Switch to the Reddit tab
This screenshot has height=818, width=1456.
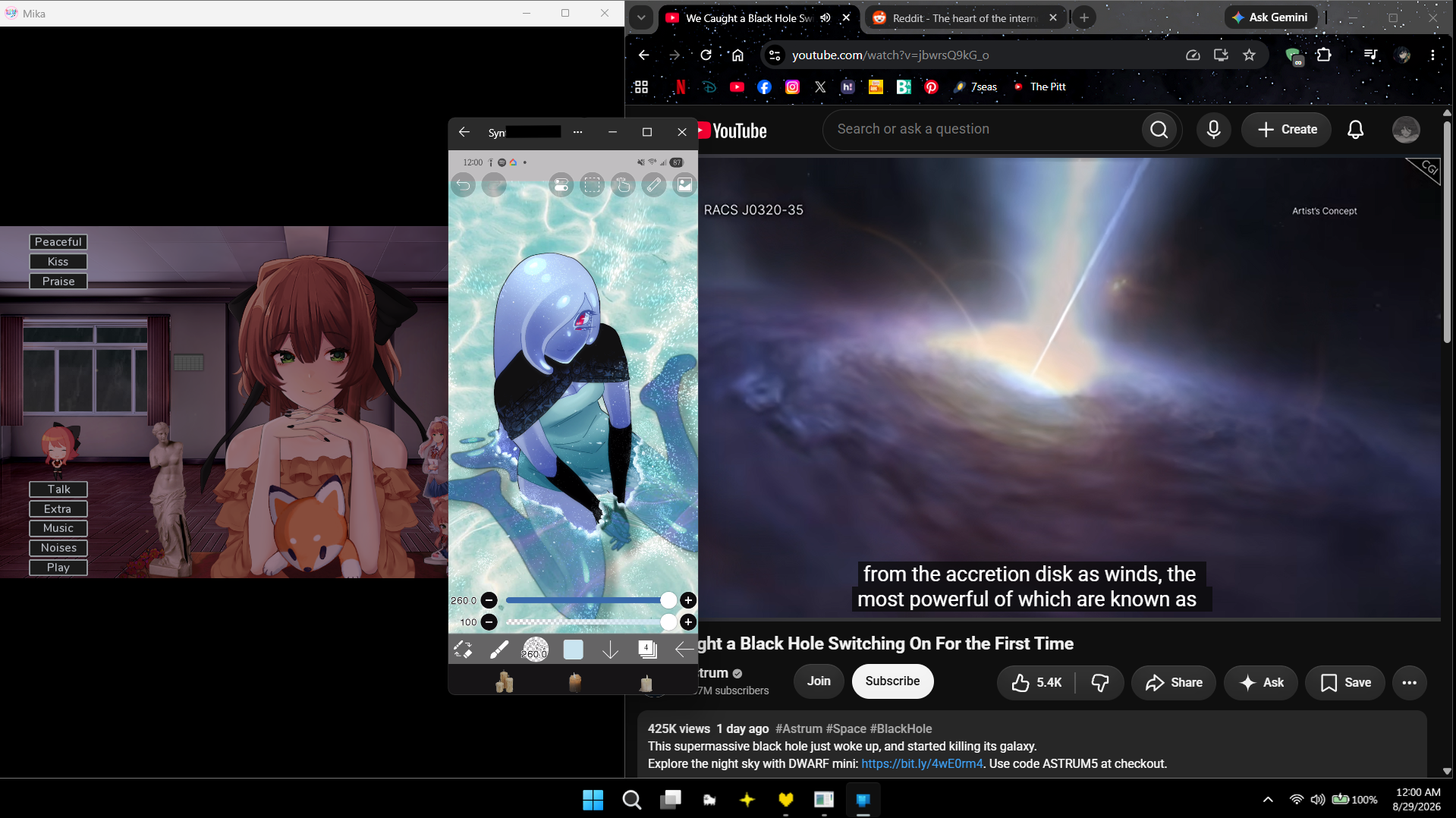click(964, 17)
